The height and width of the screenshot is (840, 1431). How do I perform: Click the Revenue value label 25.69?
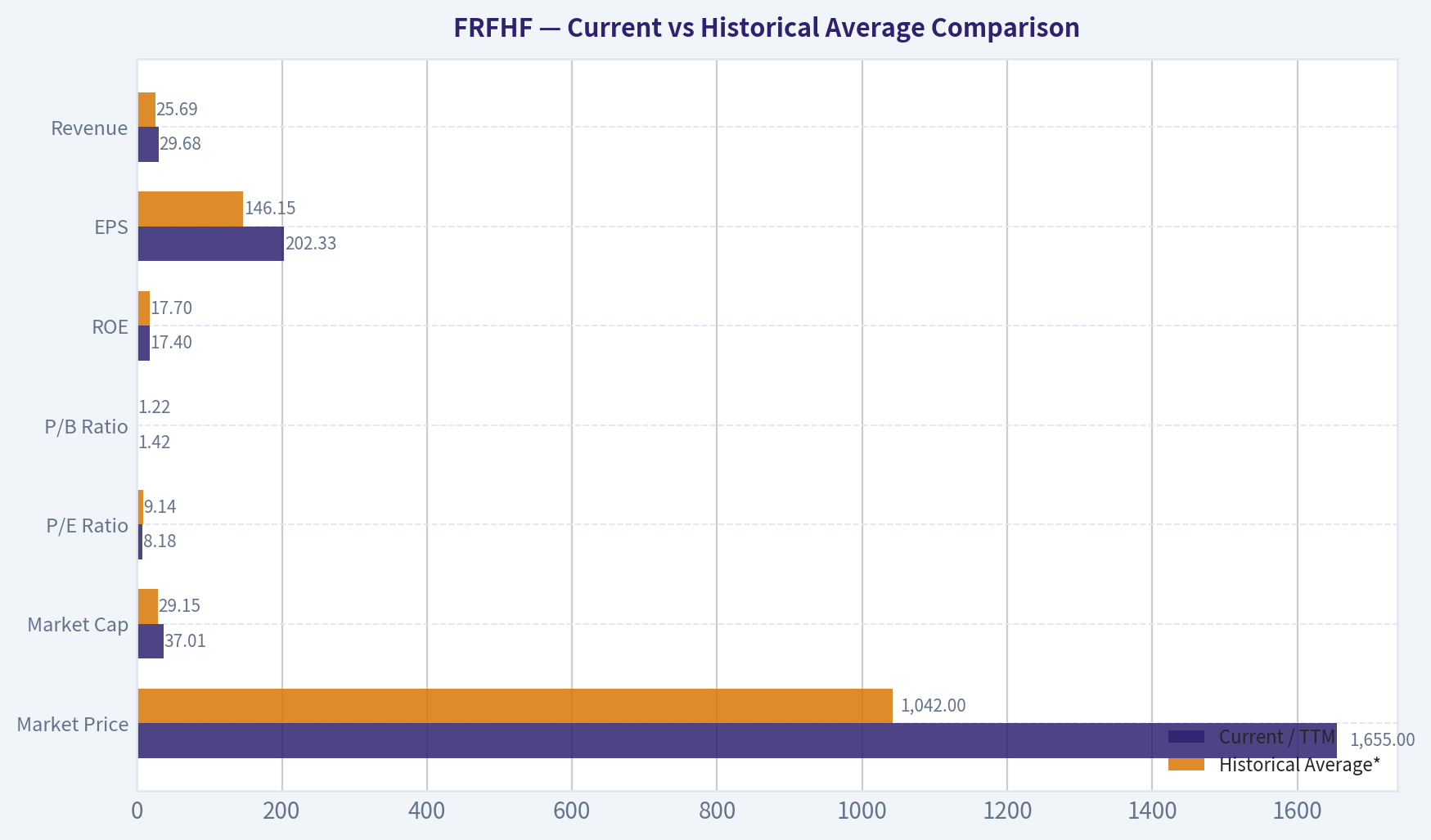pos(177,110)
